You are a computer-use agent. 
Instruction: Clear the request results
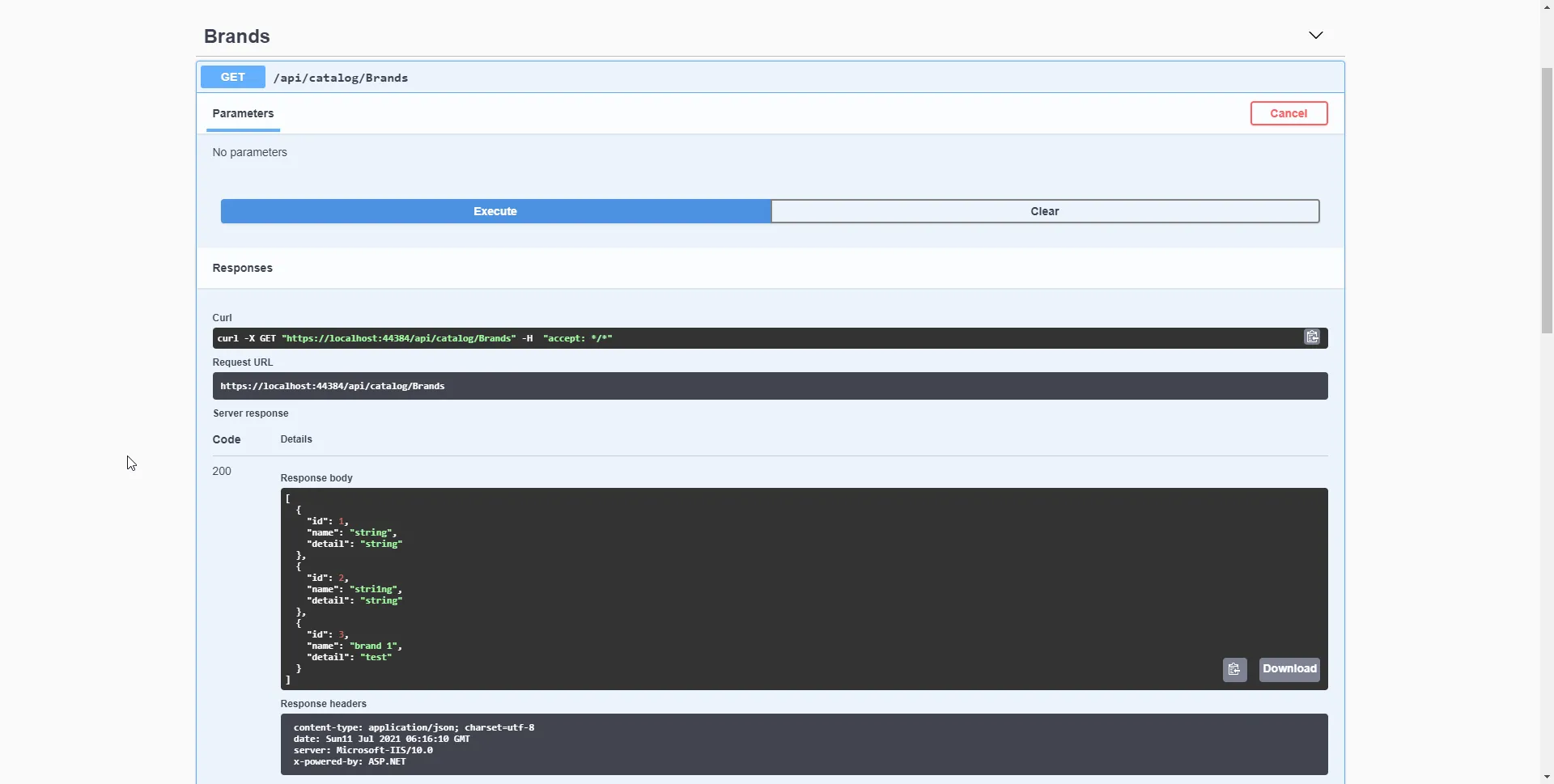tap(1045, 211)
